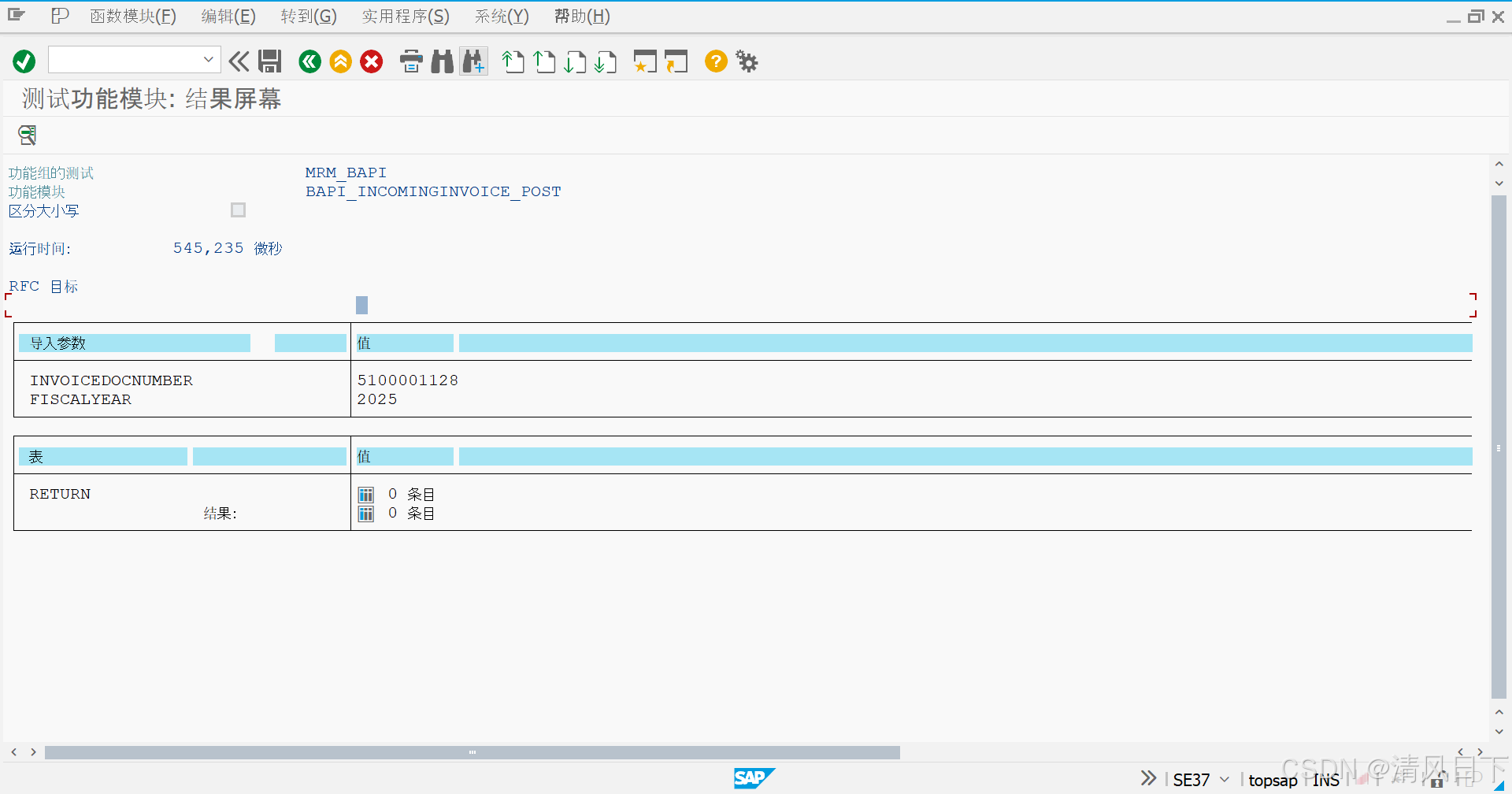Viewport: 1512px width, 794px height.
Task: Open Help with the question mark icon
Action: coord(715,61)
